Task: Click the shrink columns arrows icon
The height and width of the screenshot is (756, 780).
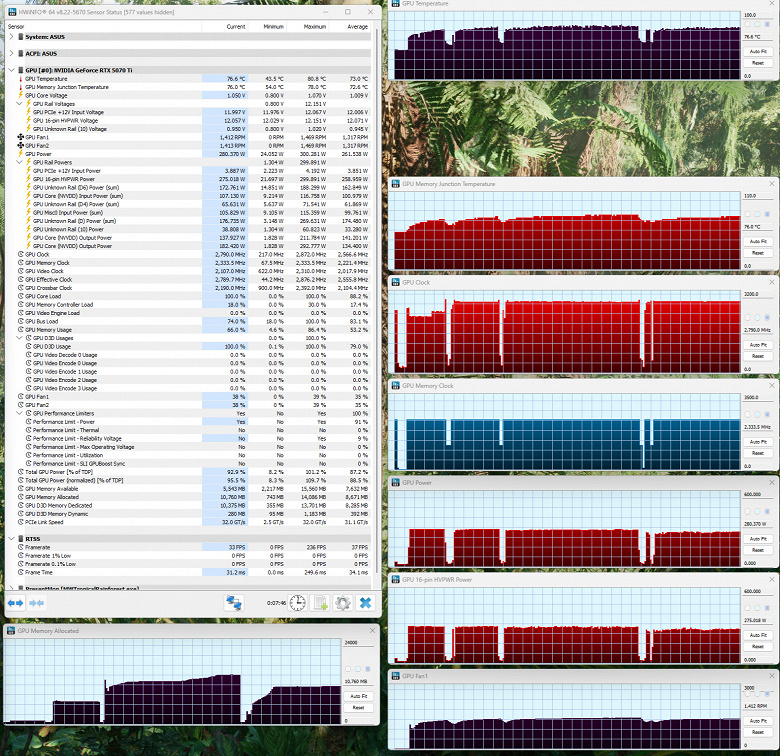Action: point(36,603)
